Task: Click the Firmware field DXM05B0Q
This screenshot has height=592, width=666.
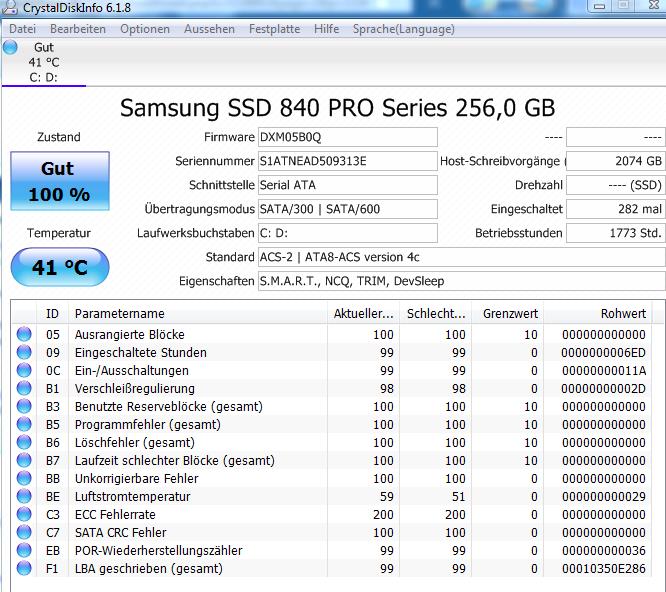Action: tap(347, 137)
